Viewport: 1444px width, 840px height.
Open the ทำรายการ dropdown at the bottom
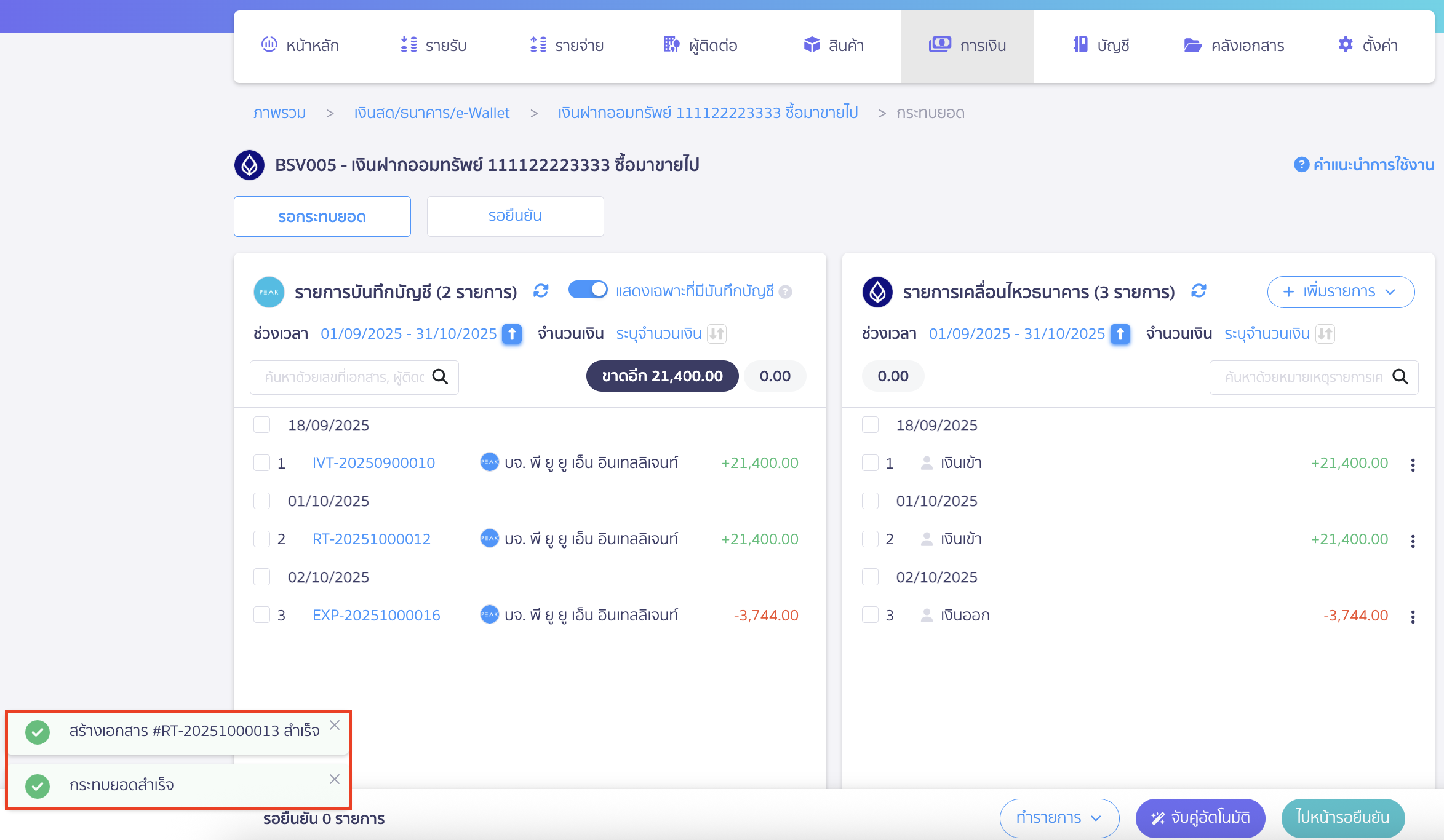[x=1059, y=818]
